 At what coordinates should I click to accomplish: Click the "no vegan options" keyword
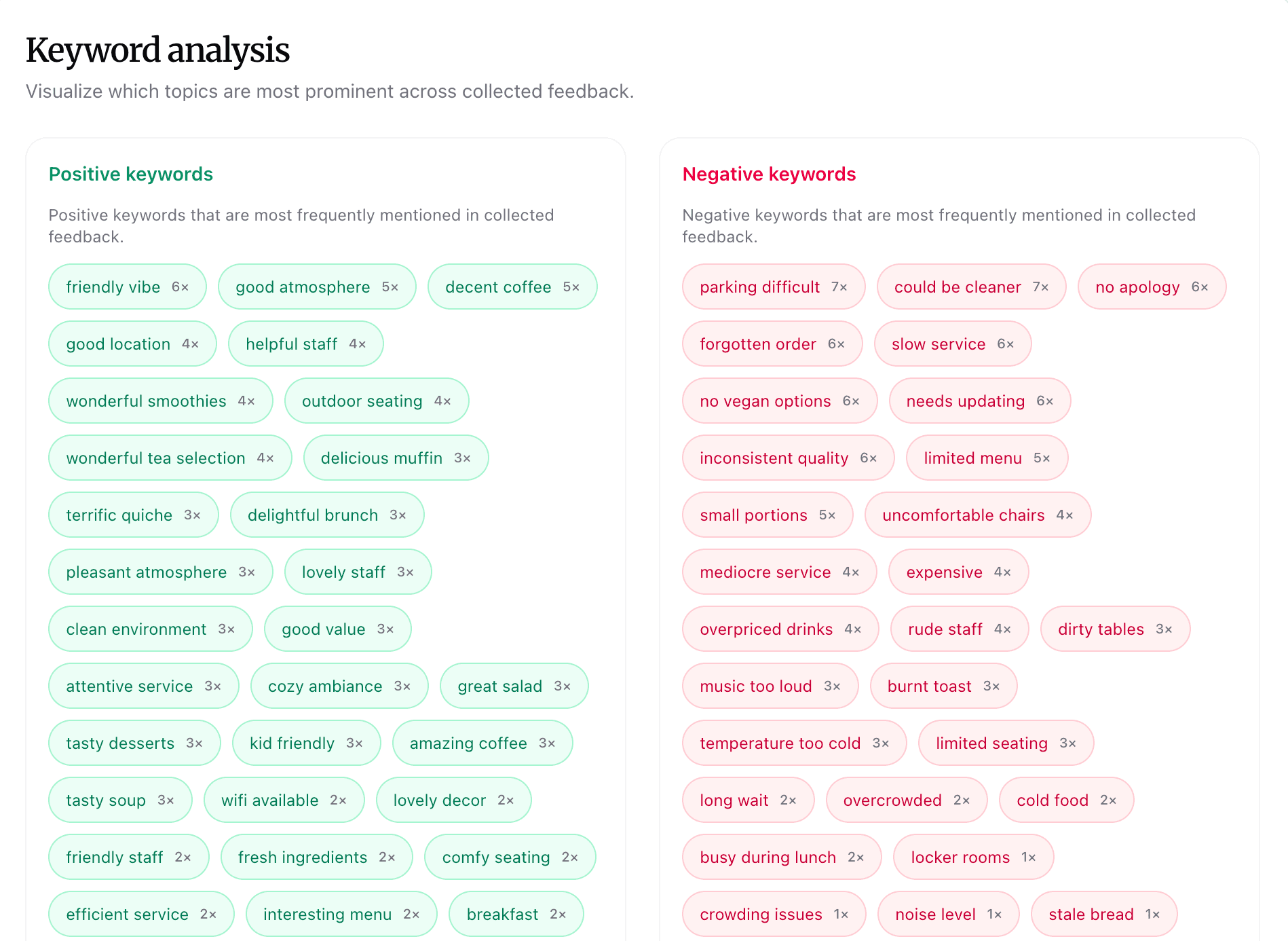click(779, 401)
